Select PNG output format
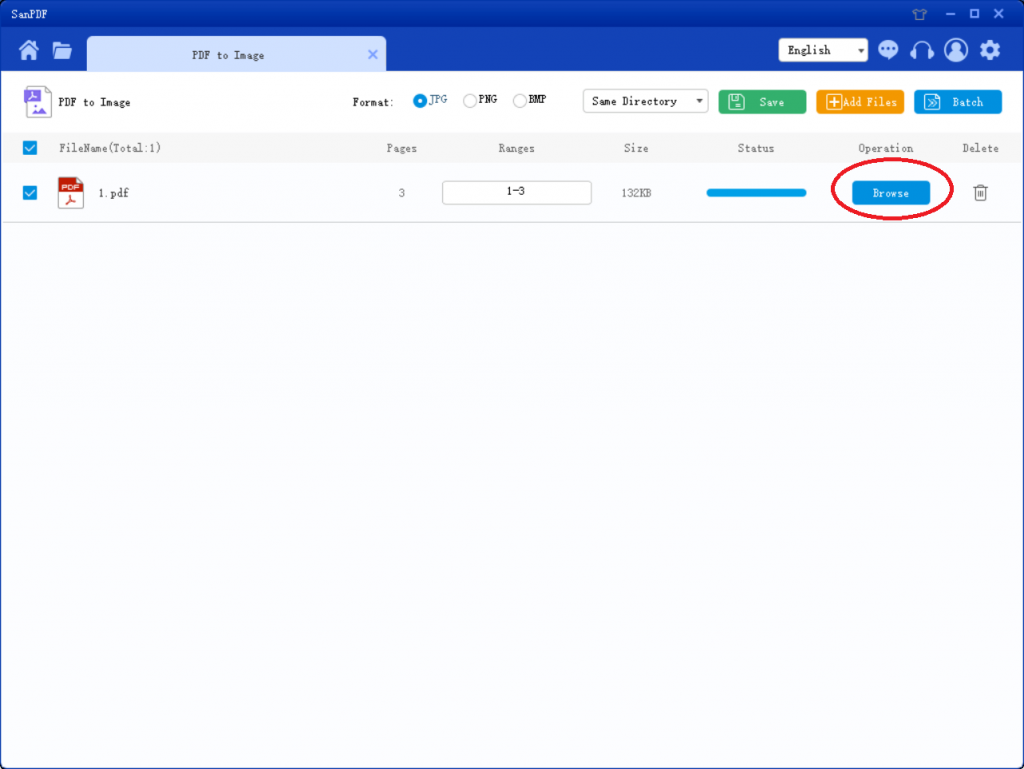Viewport: 1024px width, 769px height. (x=470, y=101)
